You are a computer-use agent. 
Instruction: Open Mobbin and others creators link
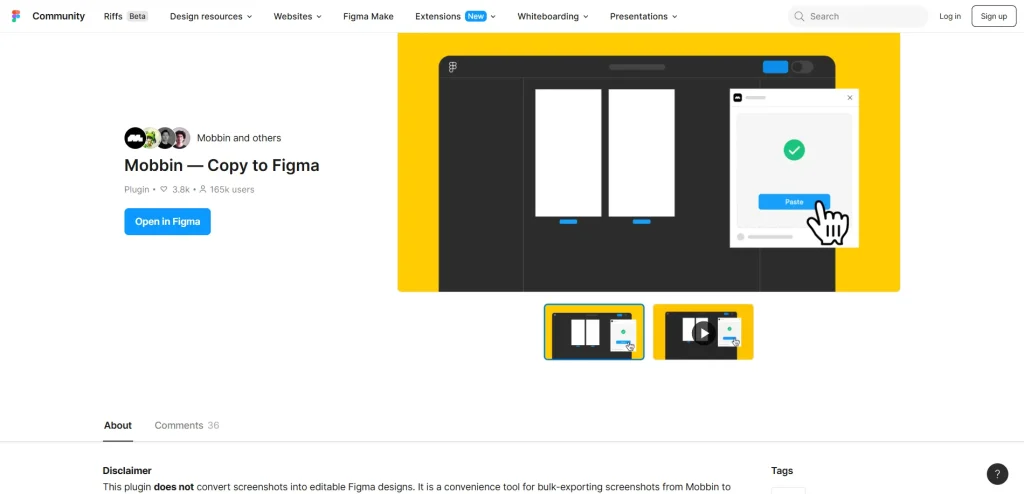point(239,138)
